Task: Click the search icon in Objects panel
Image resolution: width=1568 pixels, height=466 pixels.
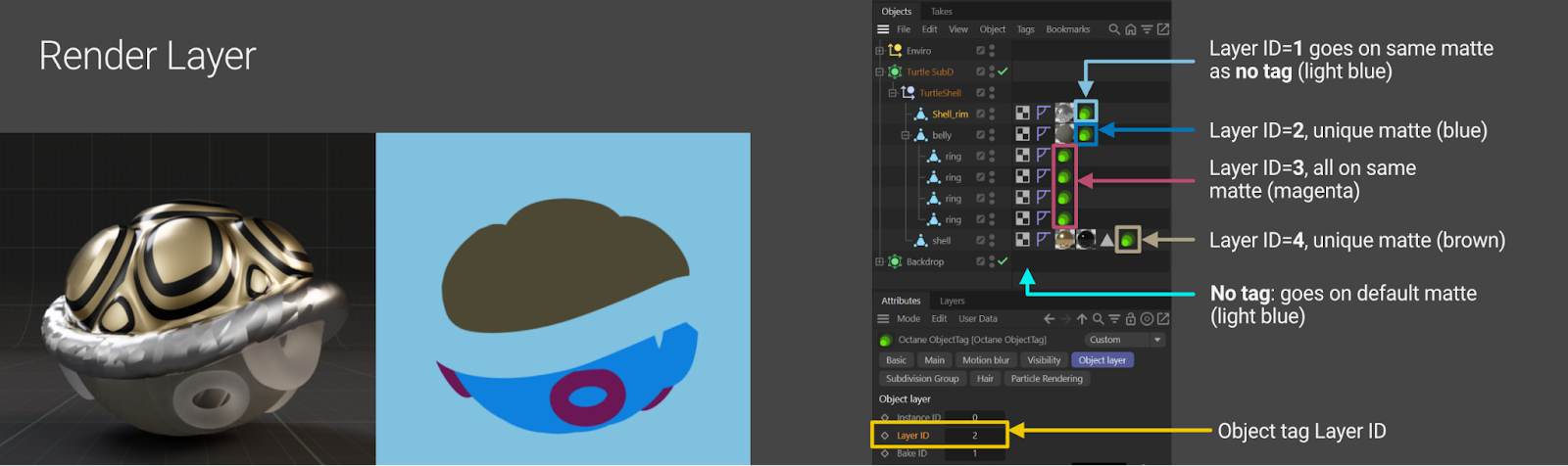Action: pos(1114,29)
